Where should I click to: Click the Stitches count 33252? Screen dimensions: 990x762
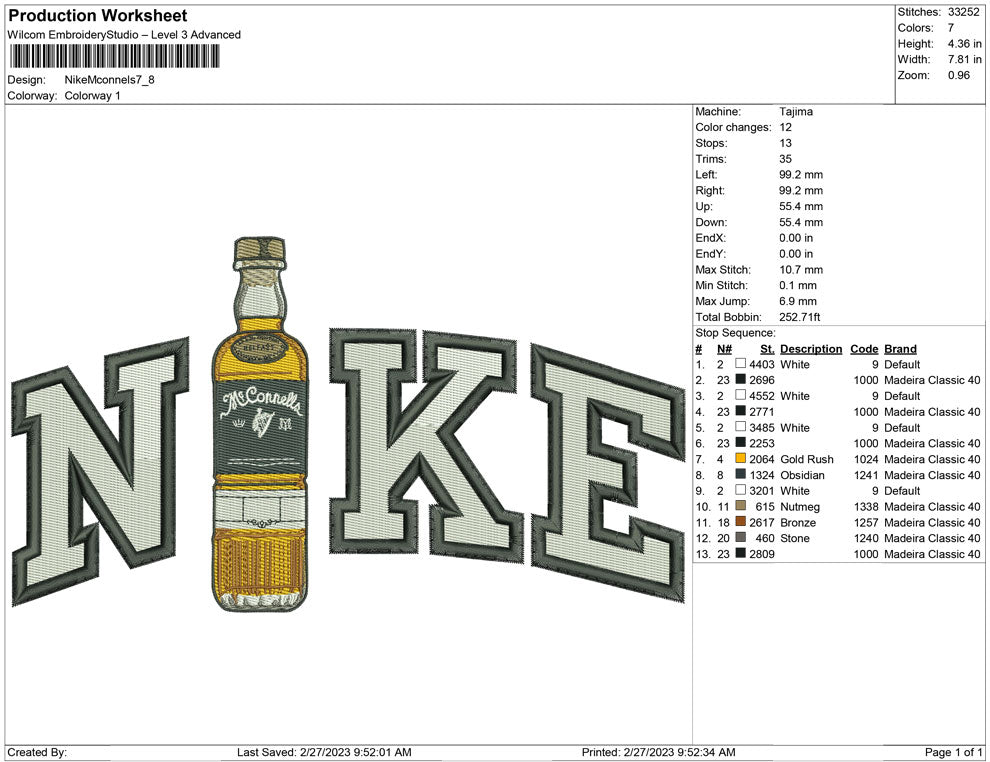(x=963, y=12)
